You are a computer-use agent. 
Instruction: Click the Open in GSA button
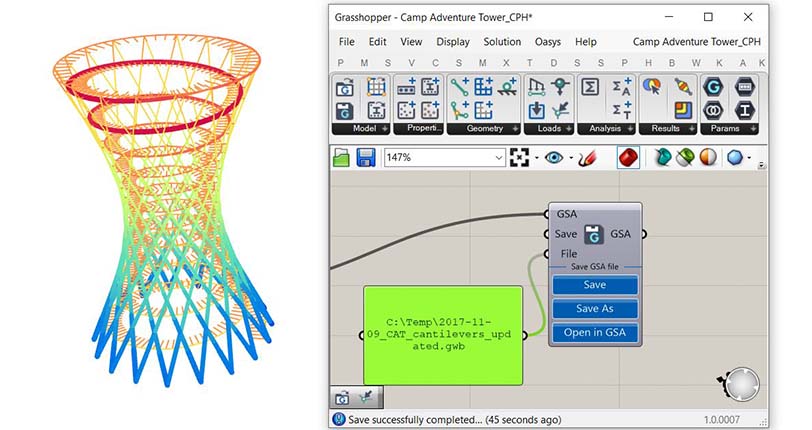point(594,333)
